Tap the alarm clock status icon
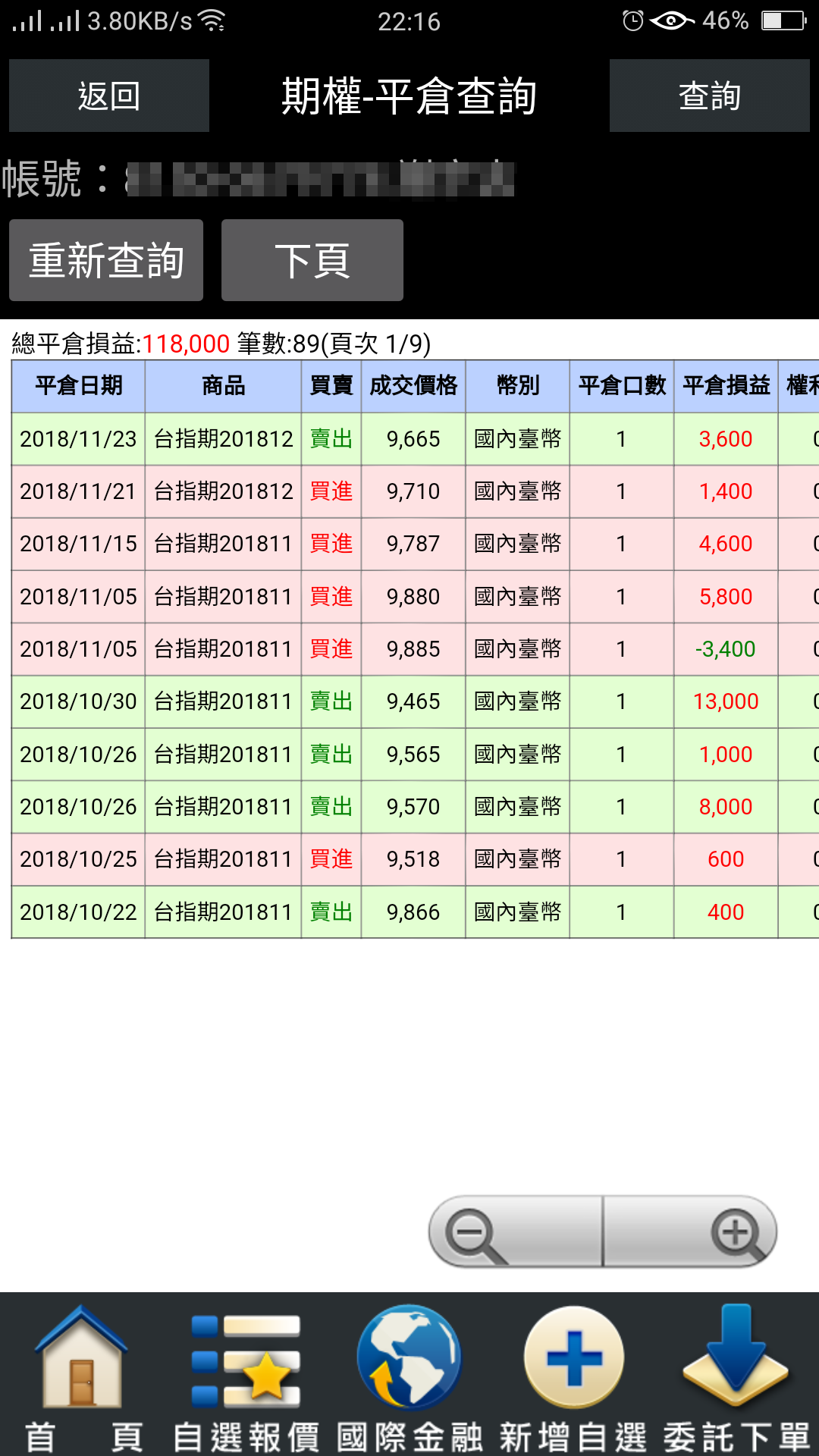 (x=632, y=20)
